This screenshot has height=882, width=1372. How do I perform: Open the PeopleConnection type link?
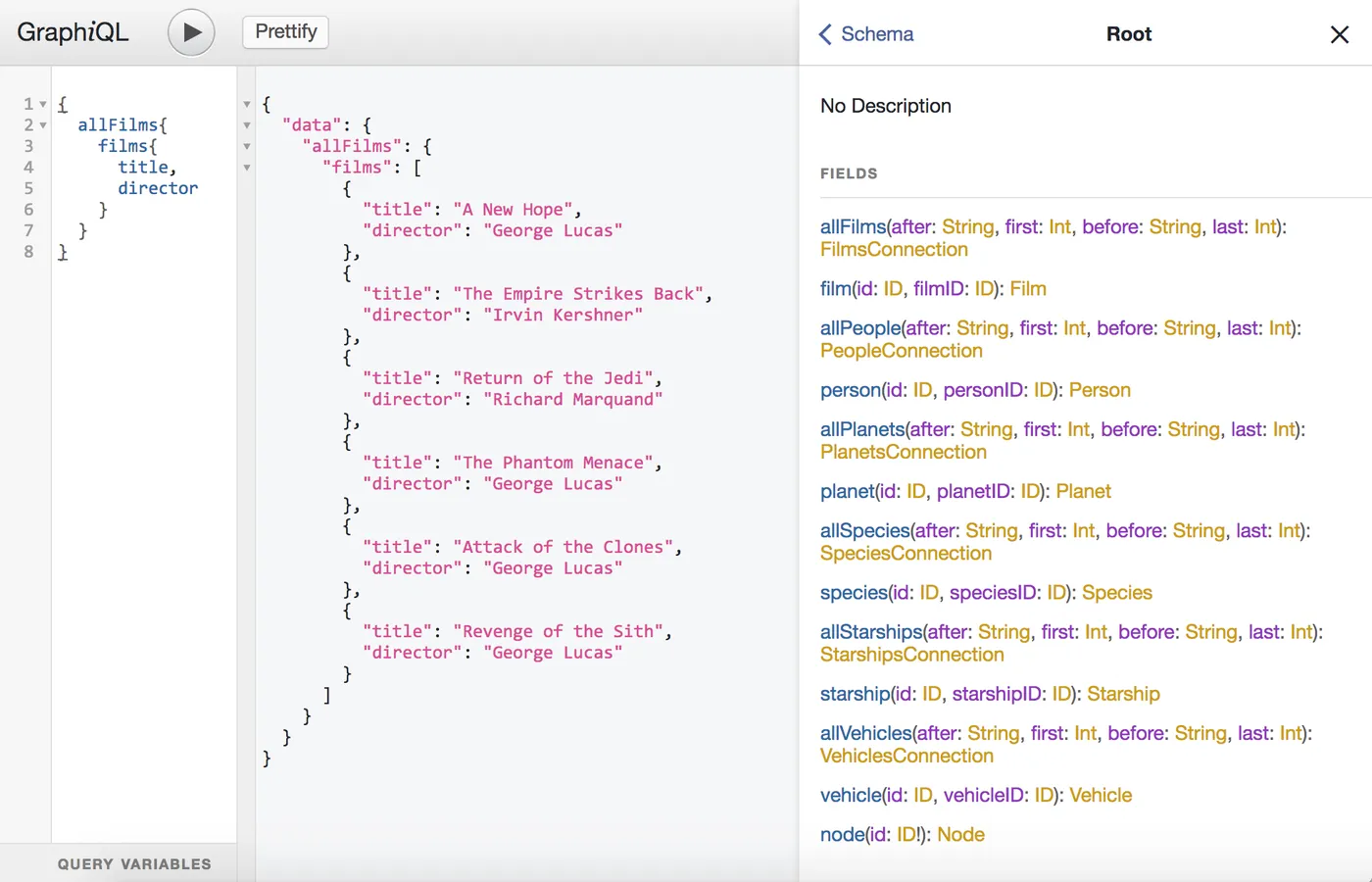point(902,351)
